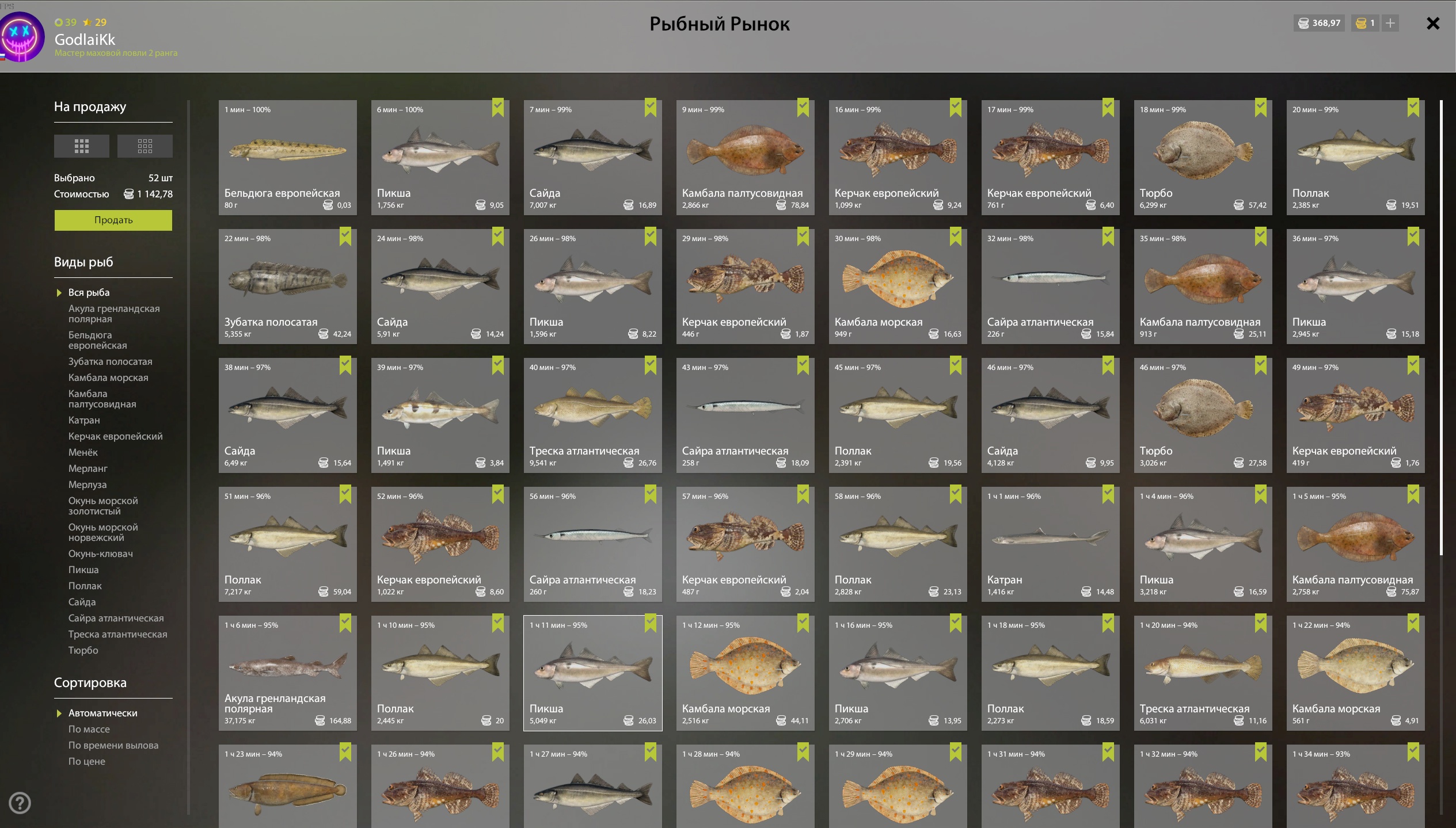Select the Бельдюга европейская 80 г card
This screenshot has width=1456, height=828.
tap(287, 158)
